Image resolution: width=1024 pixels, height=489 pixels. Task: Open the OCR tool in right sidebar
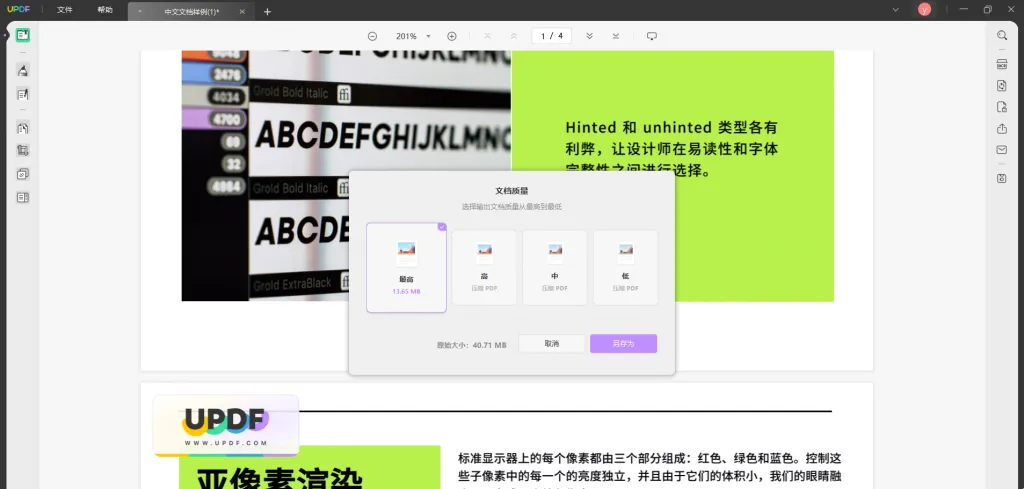pos(1001,64)
